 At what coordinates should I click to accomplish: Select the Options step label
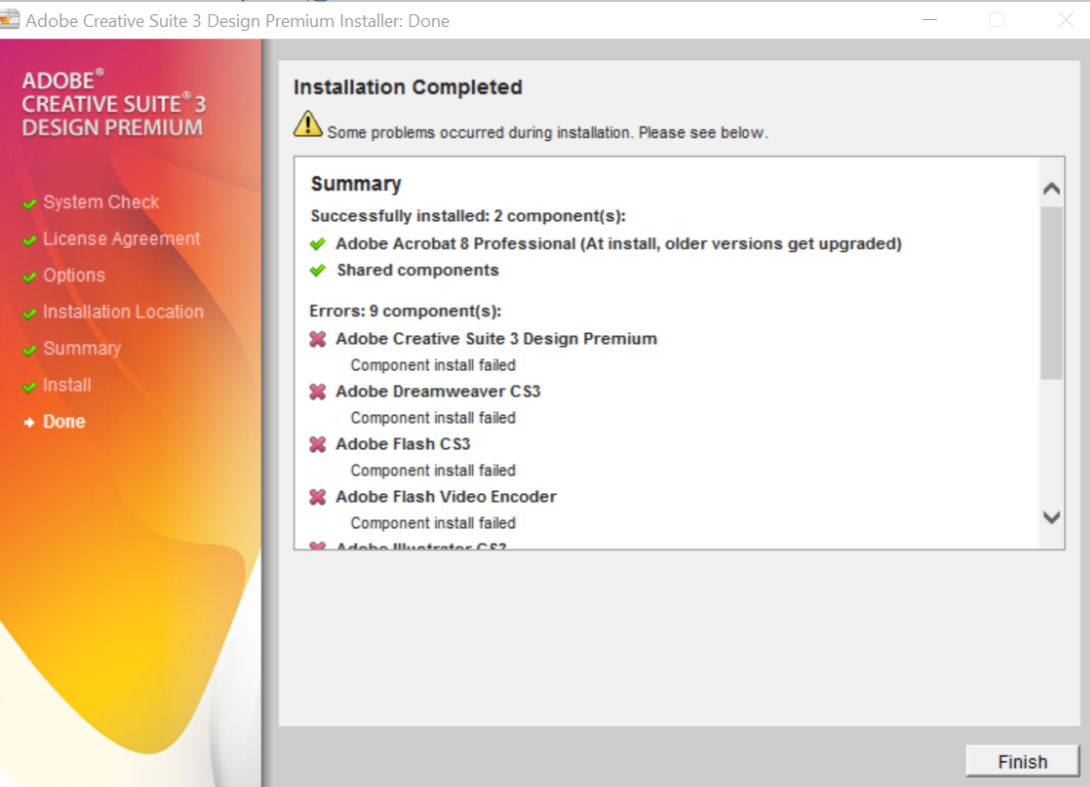[x=74, y=275]
